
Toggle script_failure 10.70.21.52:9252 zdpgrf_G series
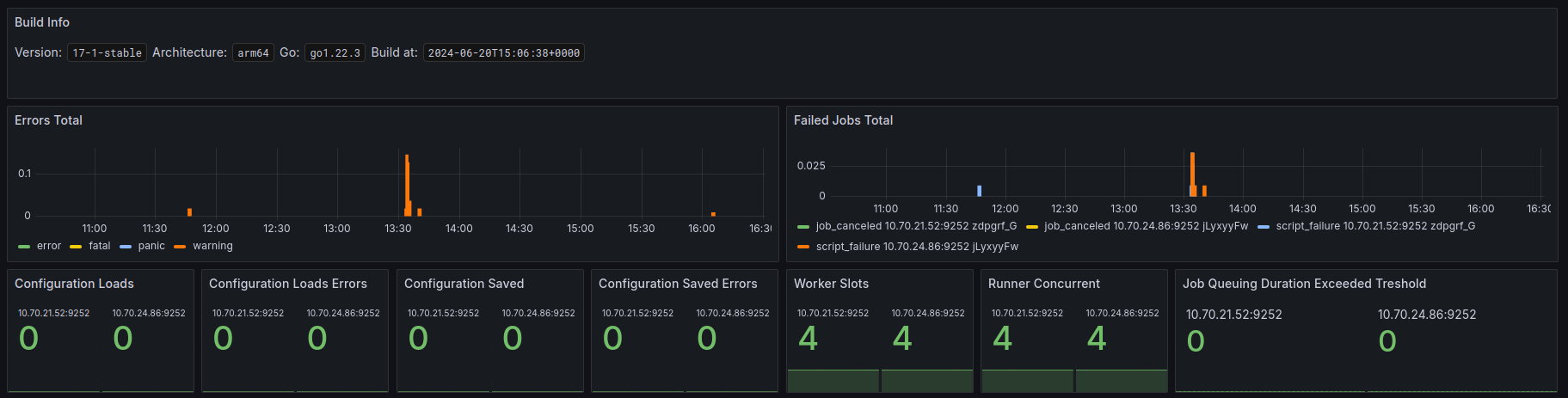pos(1375,226)
